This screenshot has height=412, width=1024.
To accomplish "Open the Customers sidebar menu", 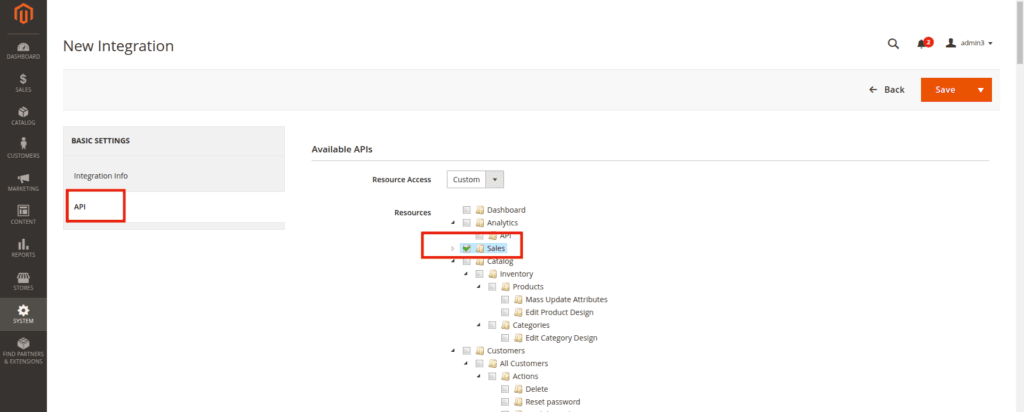I will pyautogui.click(x=23, y=149).
